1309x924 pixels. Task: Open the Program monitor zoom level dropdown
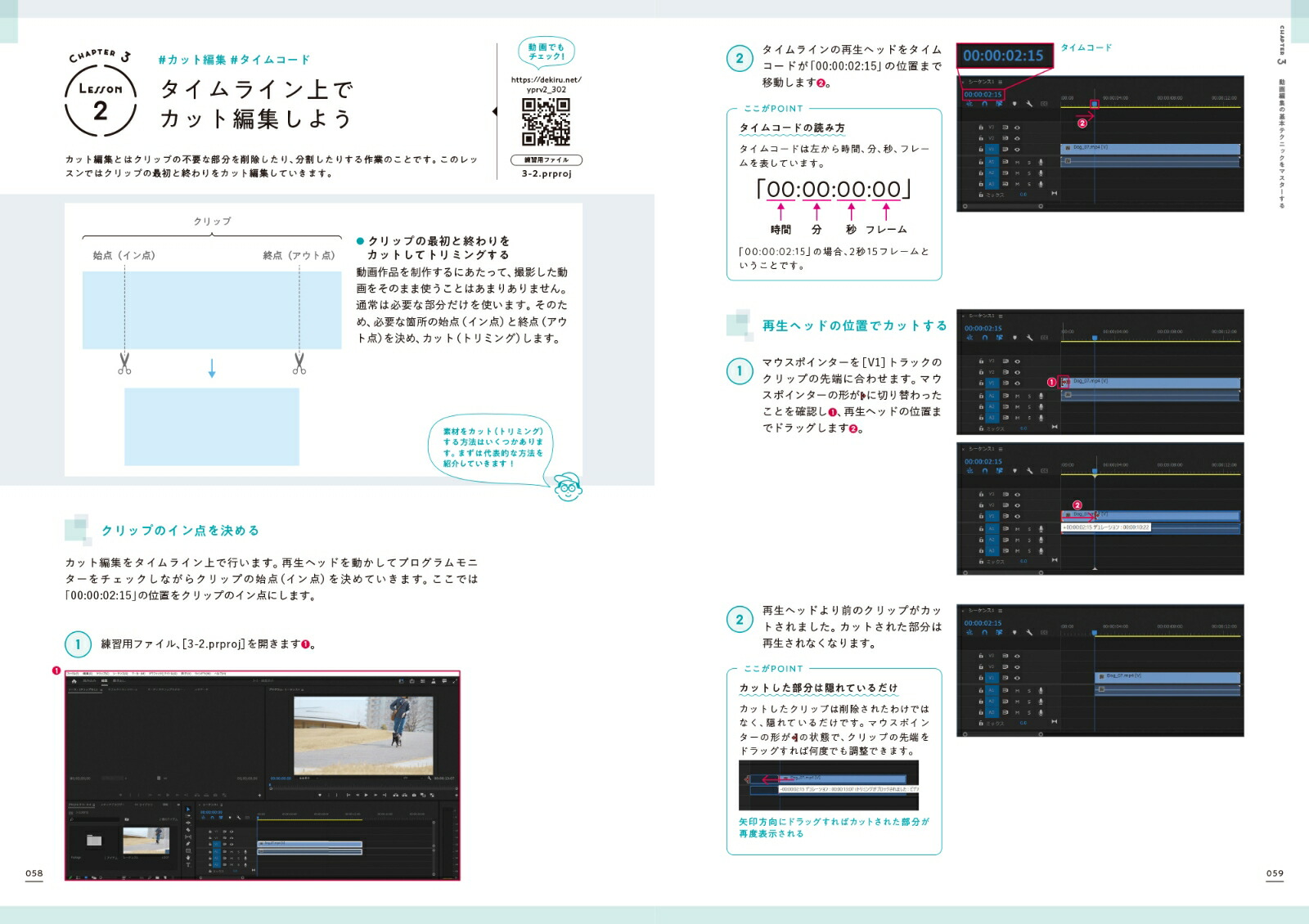pyautogui.click(x=304, y=778)
